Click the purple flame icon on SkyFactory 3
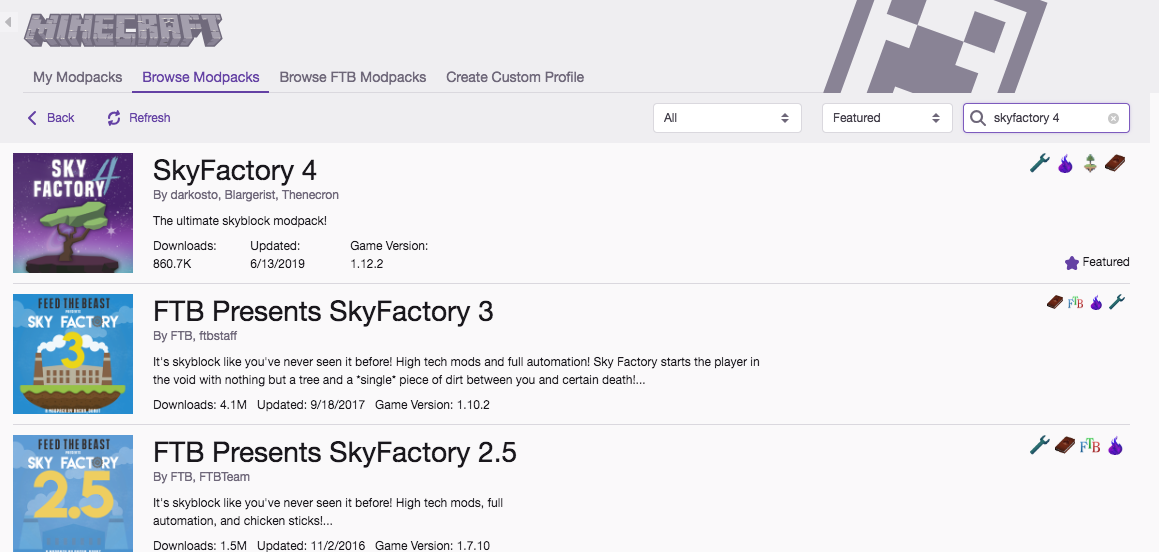Viewport: 1159px width, 552px height. coord(1096,302)
